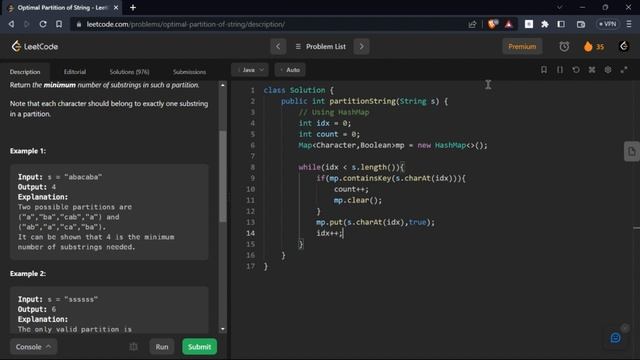Open the profile avatar menu

click(x=624, y=47)
